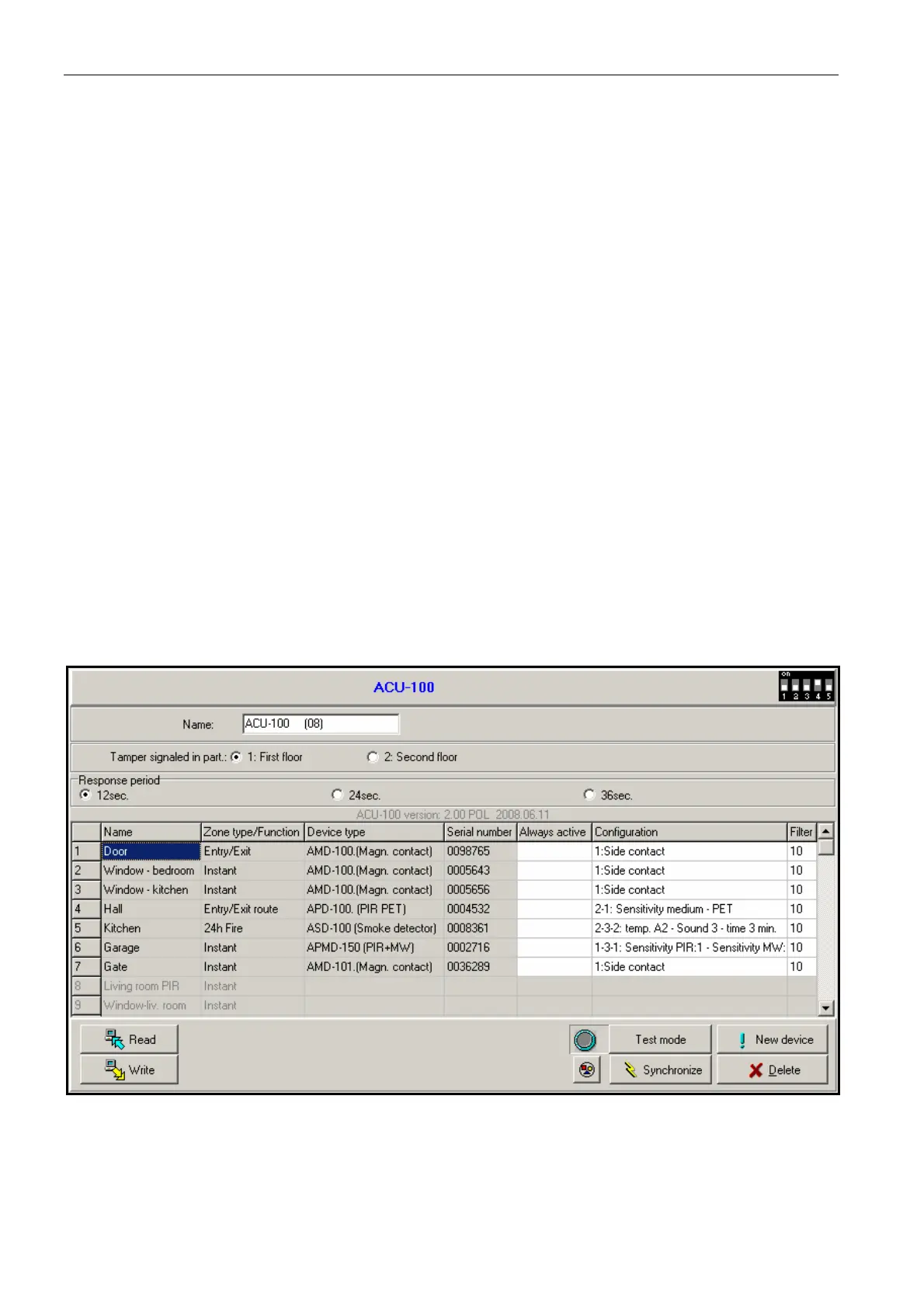924x1308 pixels.
Task: Click serial number 0004532
Action: 481,909
